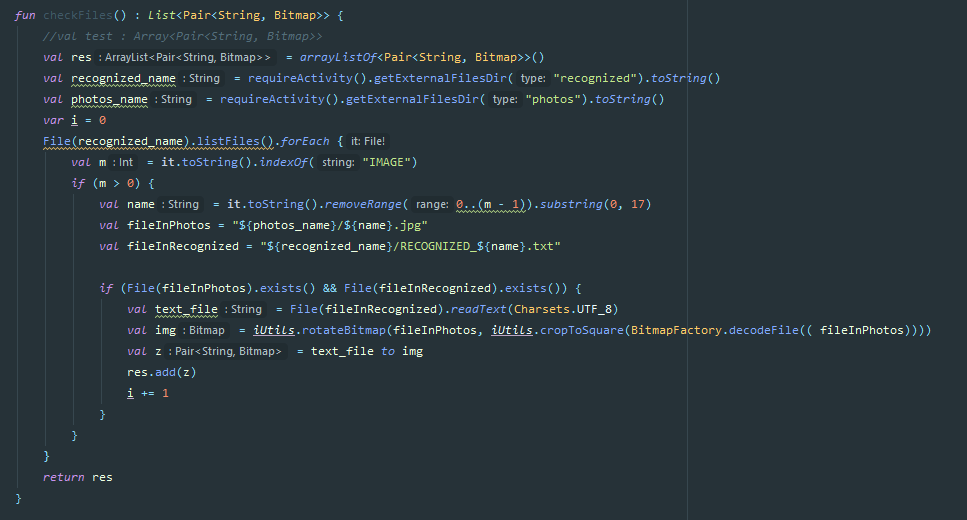Click the underlined 0..(m - 1) range expression
This screenshot has width=967, height=520.
pos(491,204)
